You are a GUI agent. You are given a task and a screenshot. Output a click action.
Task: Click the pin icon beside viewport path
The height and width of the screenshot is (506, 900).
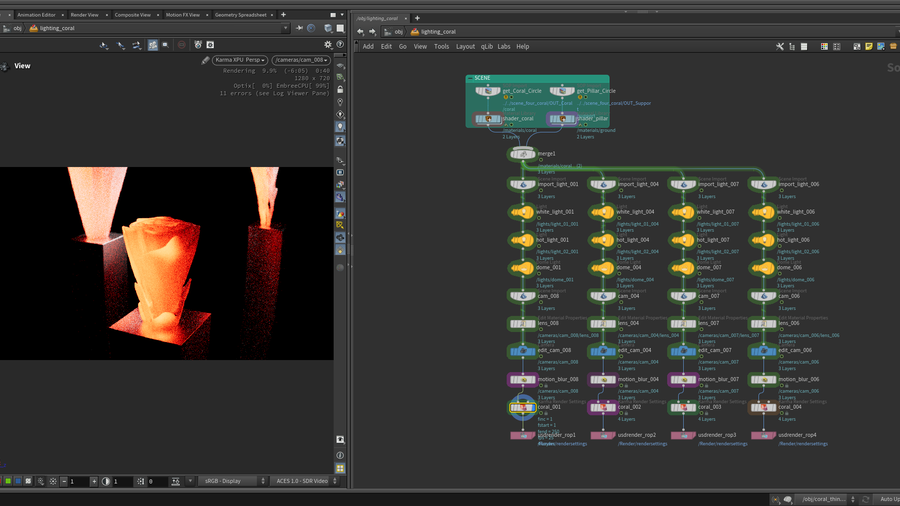[299, 29]
